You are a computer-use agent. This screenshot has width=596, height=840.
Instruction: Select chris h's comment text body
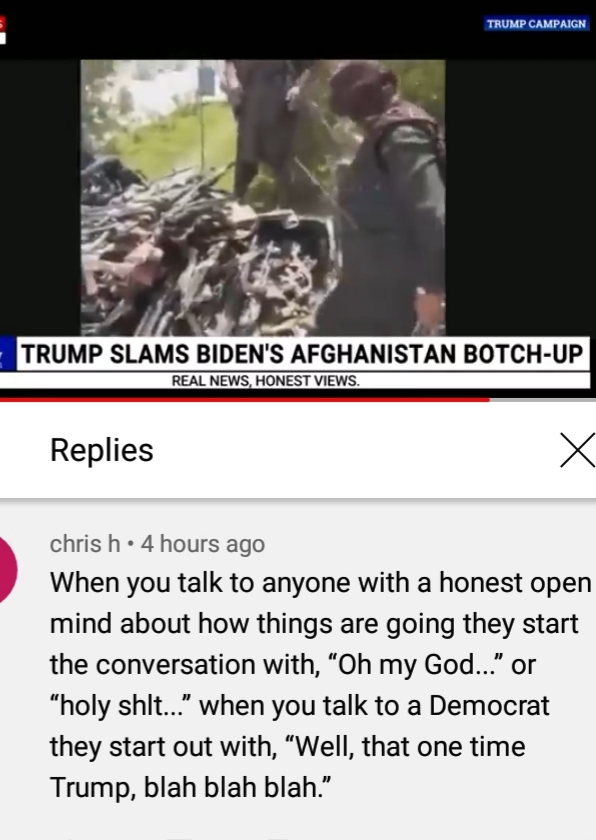[x=320, y=685]
